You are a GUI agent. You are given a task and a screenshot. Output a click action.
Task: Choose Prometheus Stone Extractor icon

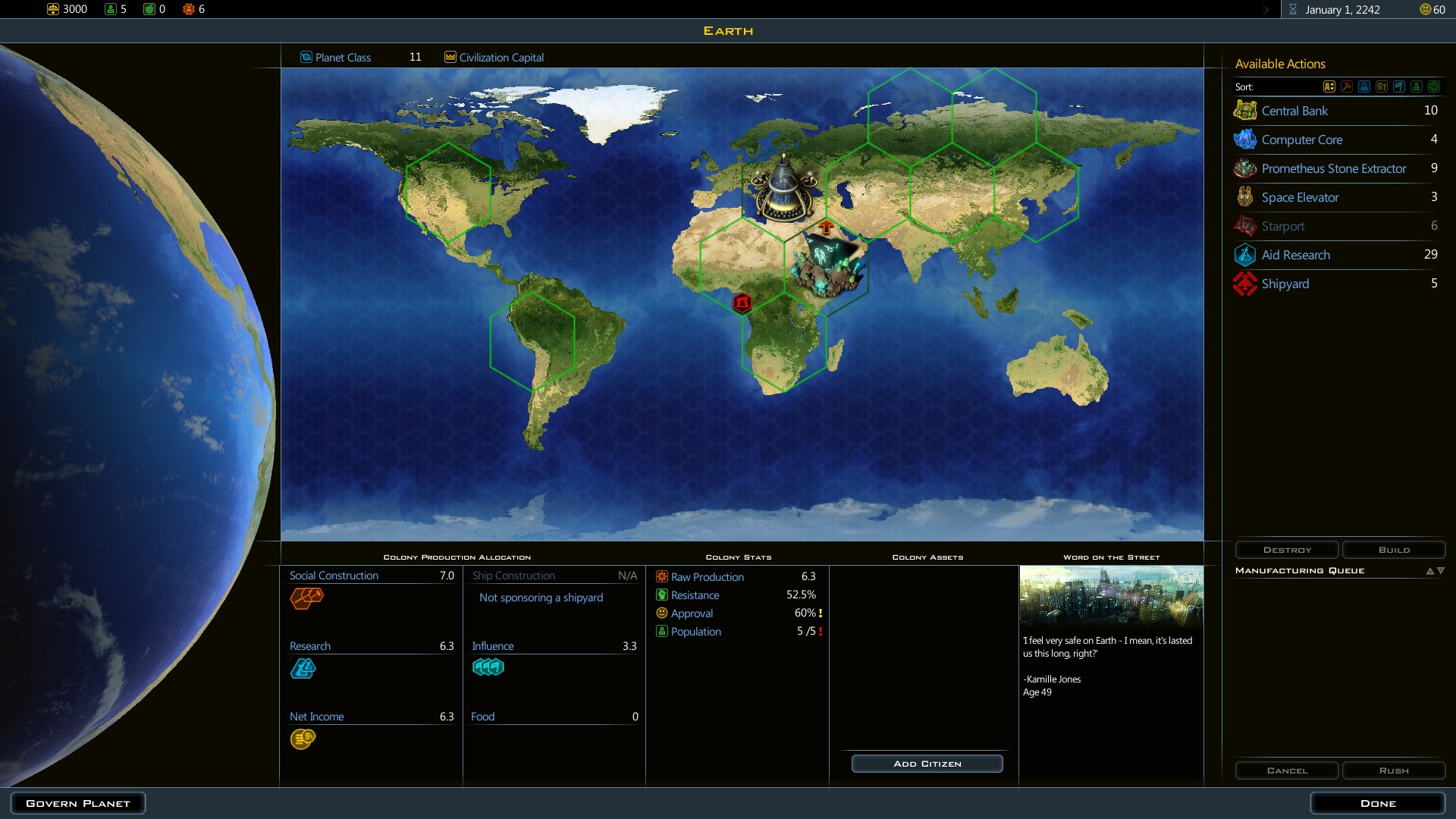[1244, 168]
